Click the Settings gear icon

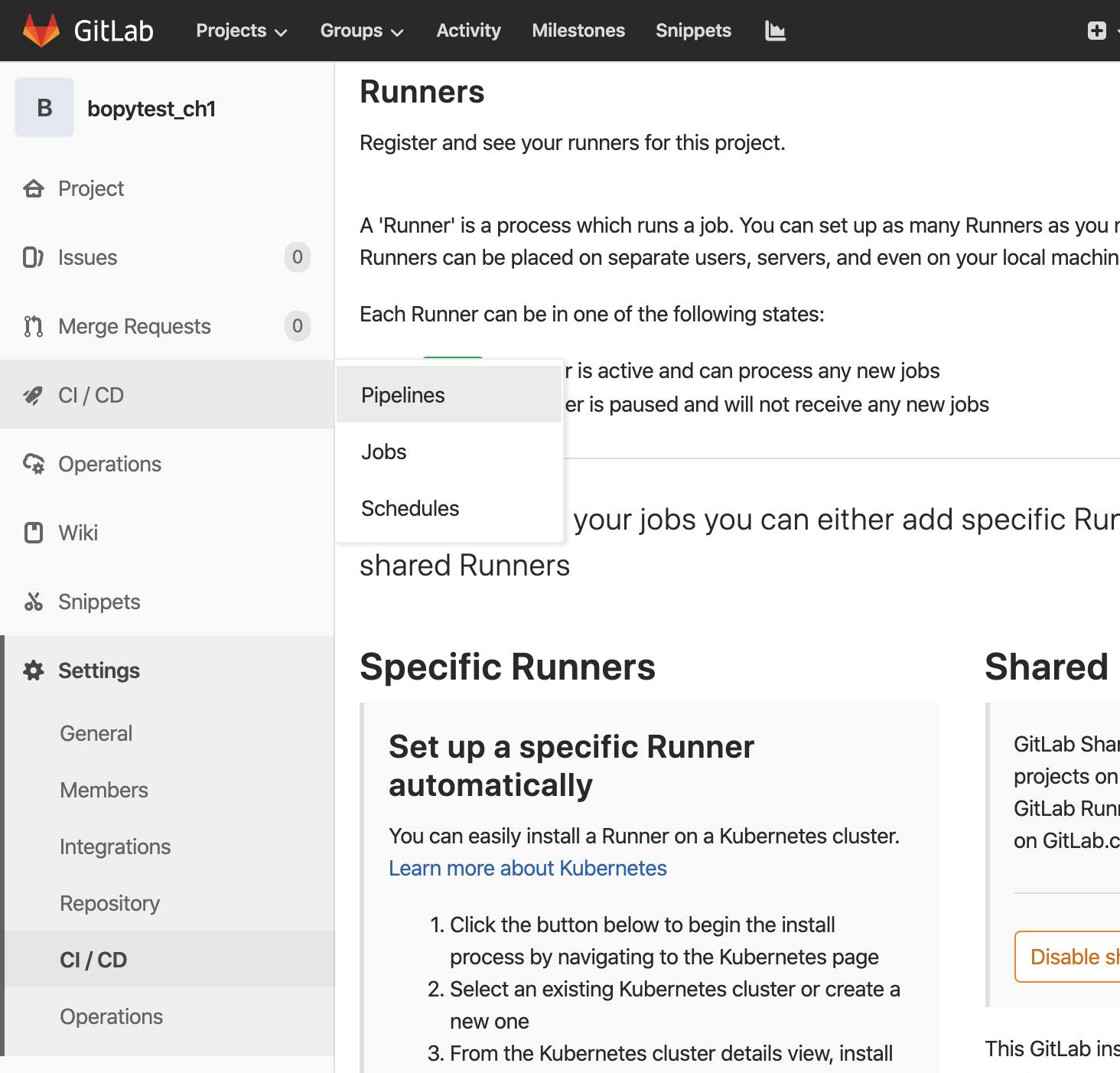point(34,670)
